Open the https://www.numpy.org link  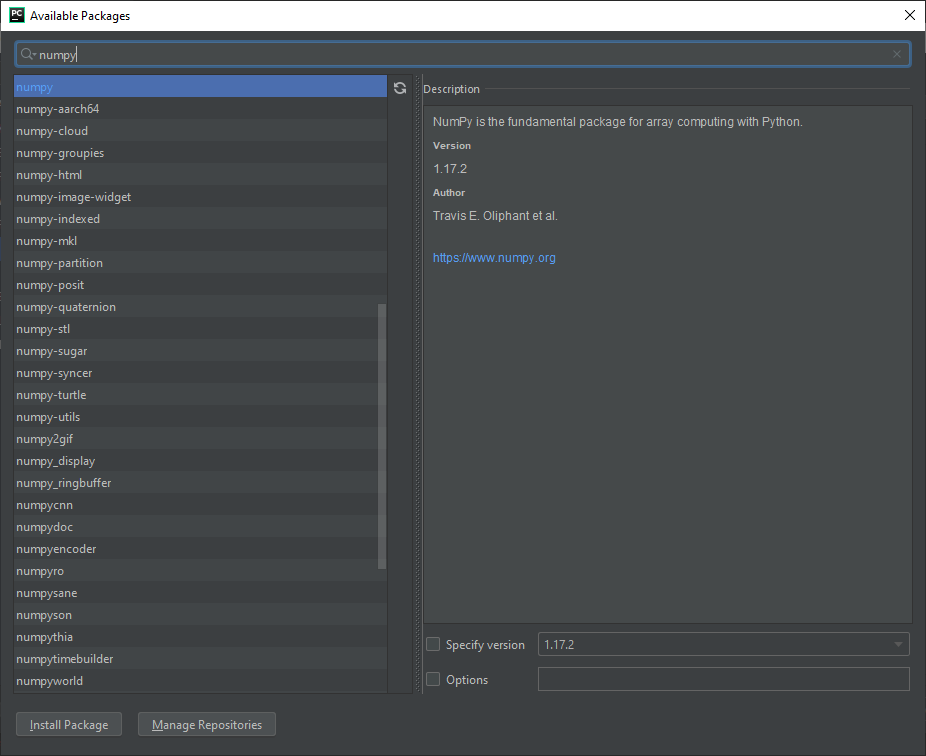(494, 258)
